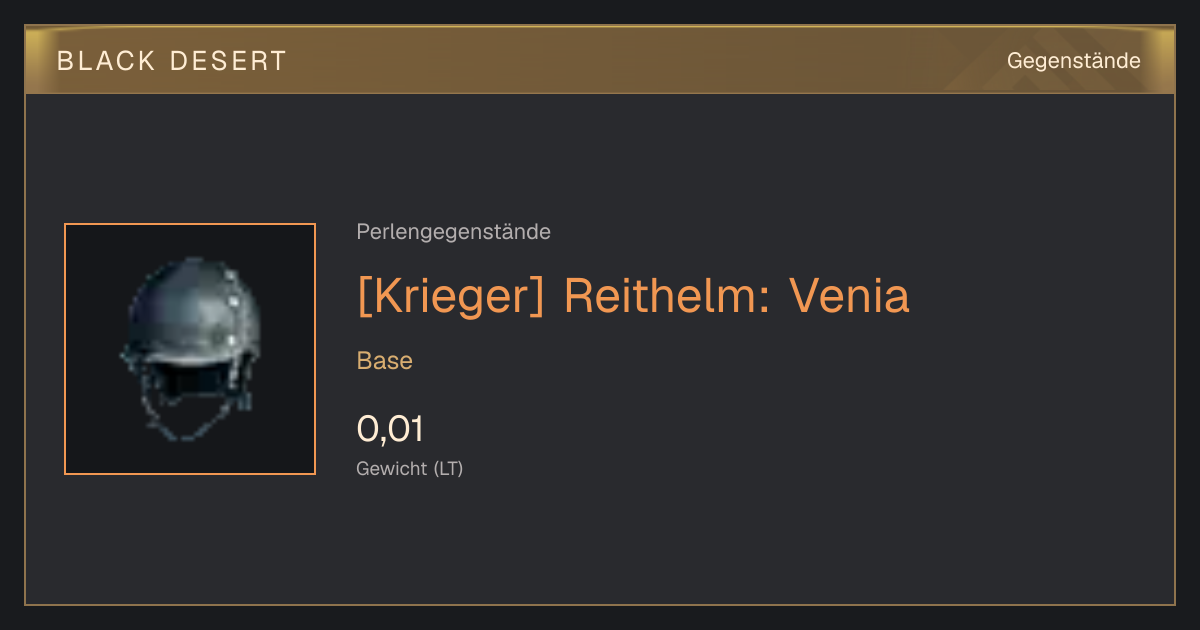1200x630 pixels.
Task: Click the helmet's riveted dome in the item image
Action: 193,302
